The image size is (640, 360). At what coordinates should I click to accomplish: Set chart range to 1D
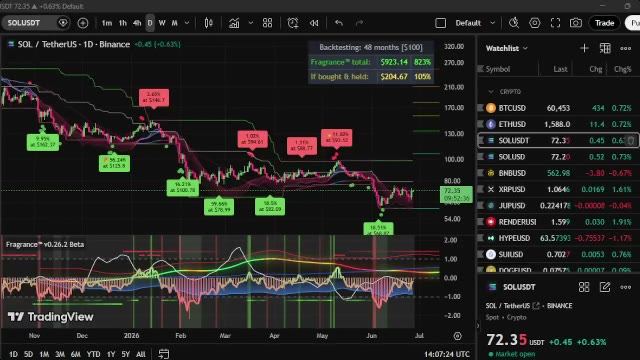(x=13, y=354)
